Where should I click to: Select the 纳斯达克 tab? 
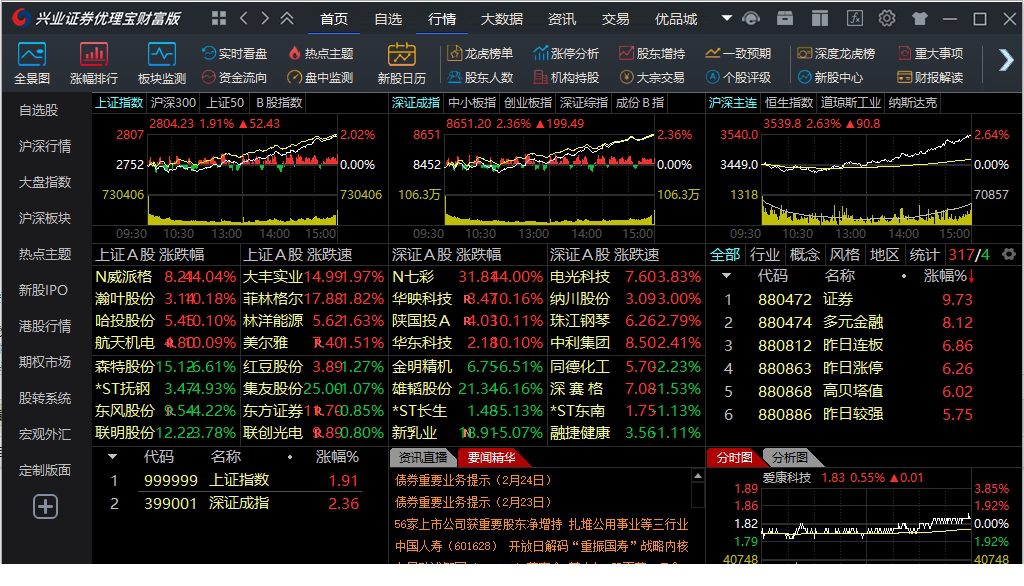coord(912,103)
